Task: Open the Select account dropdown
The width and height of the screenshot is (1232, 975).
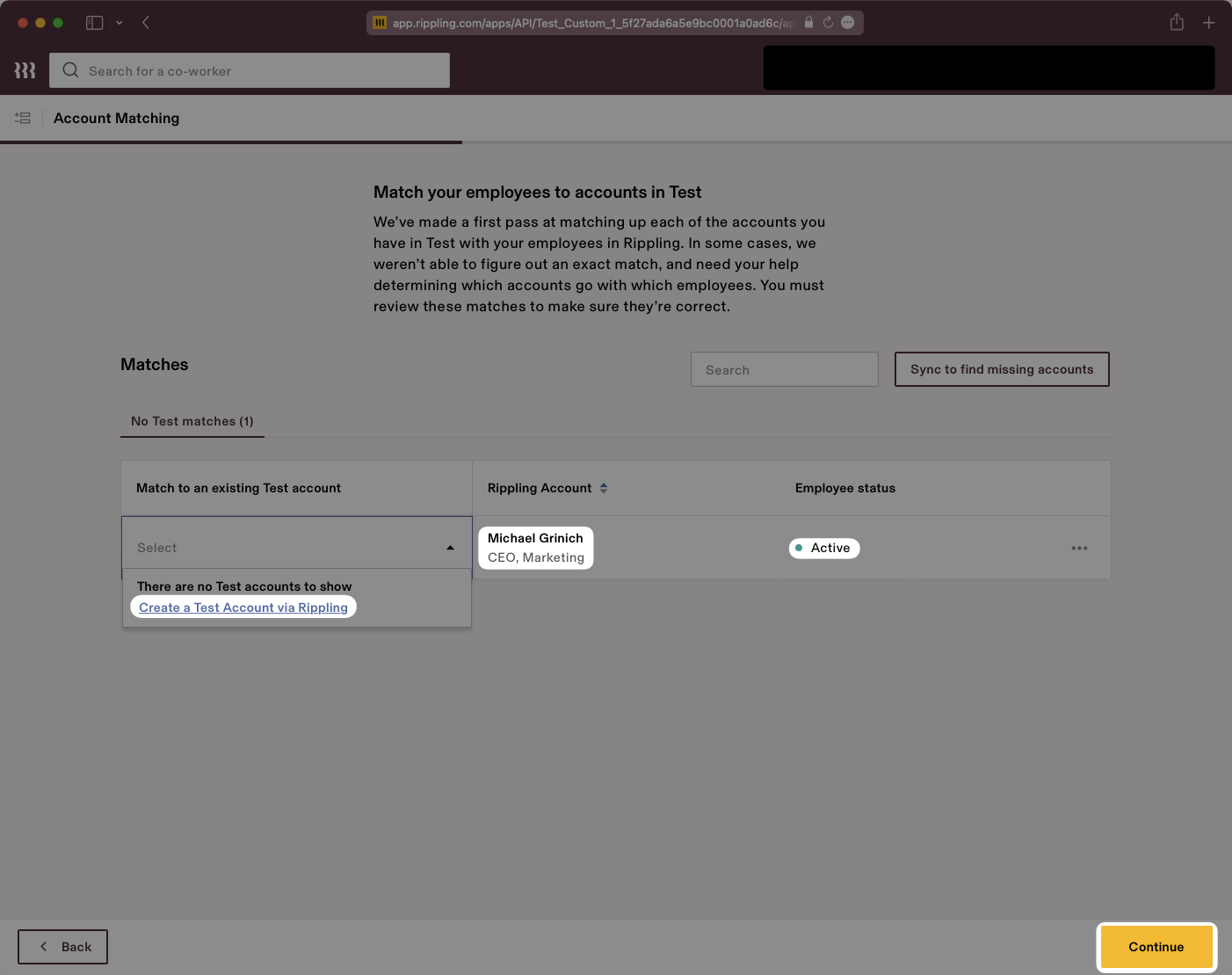Action: click(297, 547)
